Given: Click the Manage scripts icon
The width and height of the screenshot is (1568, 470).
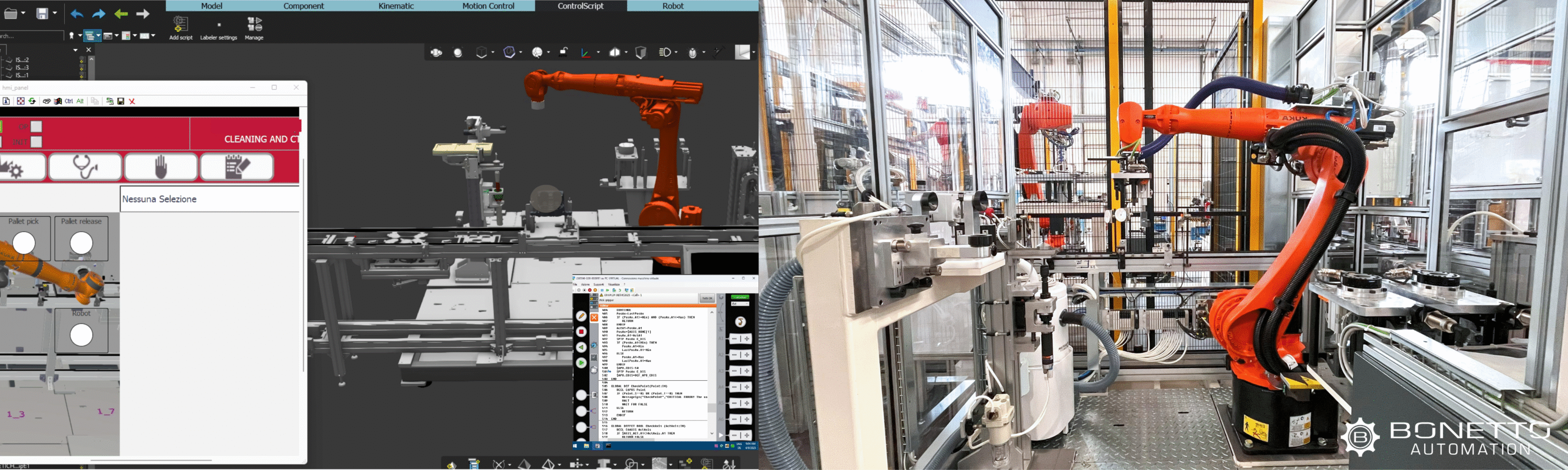Looking at the screenshot, I should (254, 25).
